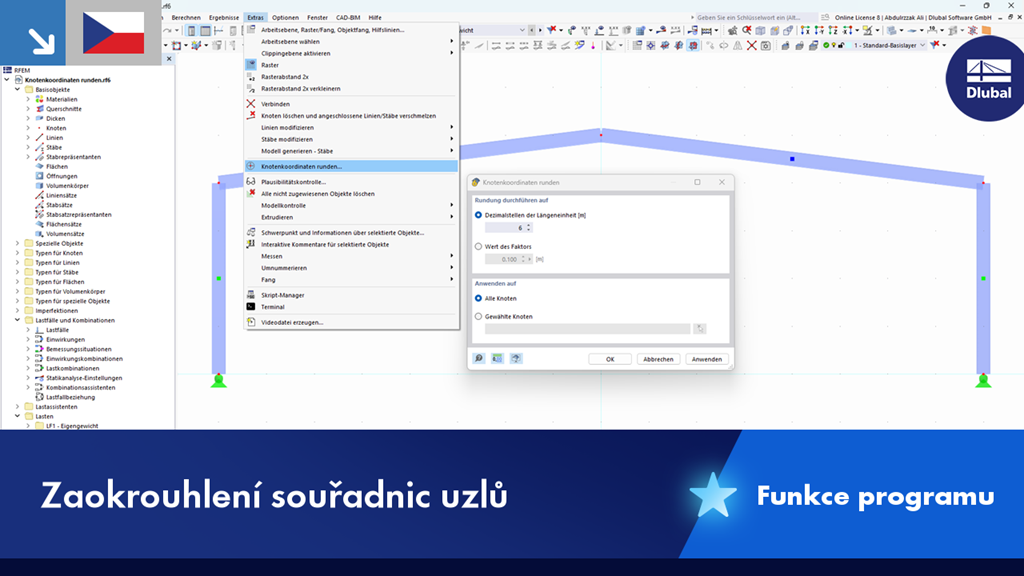The height and width of the screenshot is (576, 1024).
Task: Set view in X direction toolbar icon
Action: pos(805,30)
